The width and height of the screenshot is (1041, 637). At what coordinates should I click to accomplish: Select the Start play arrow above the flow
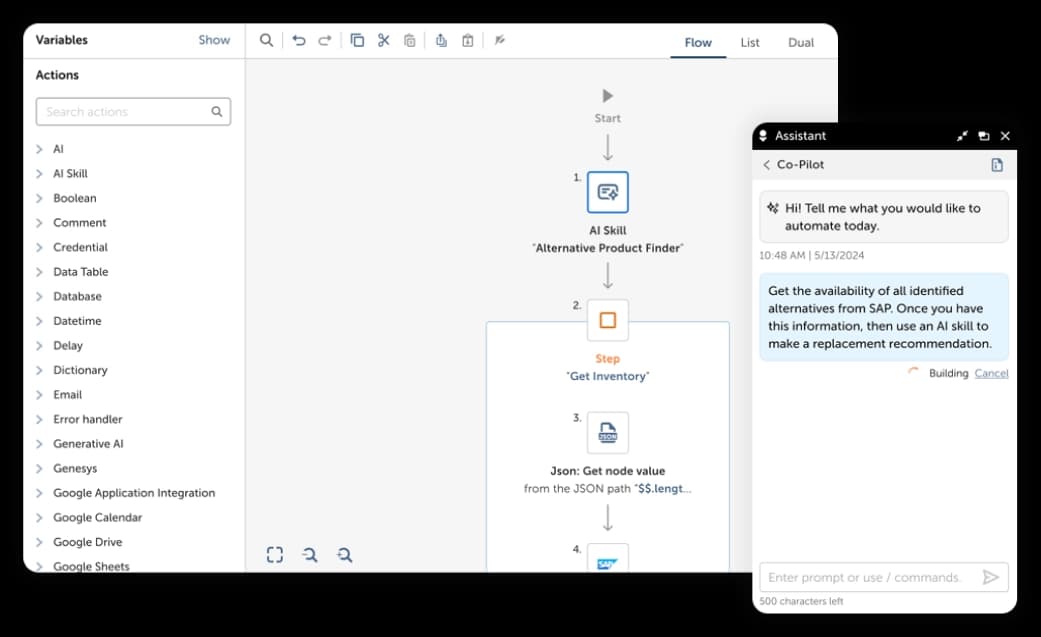pyautogui.click(x=608, y=96)
